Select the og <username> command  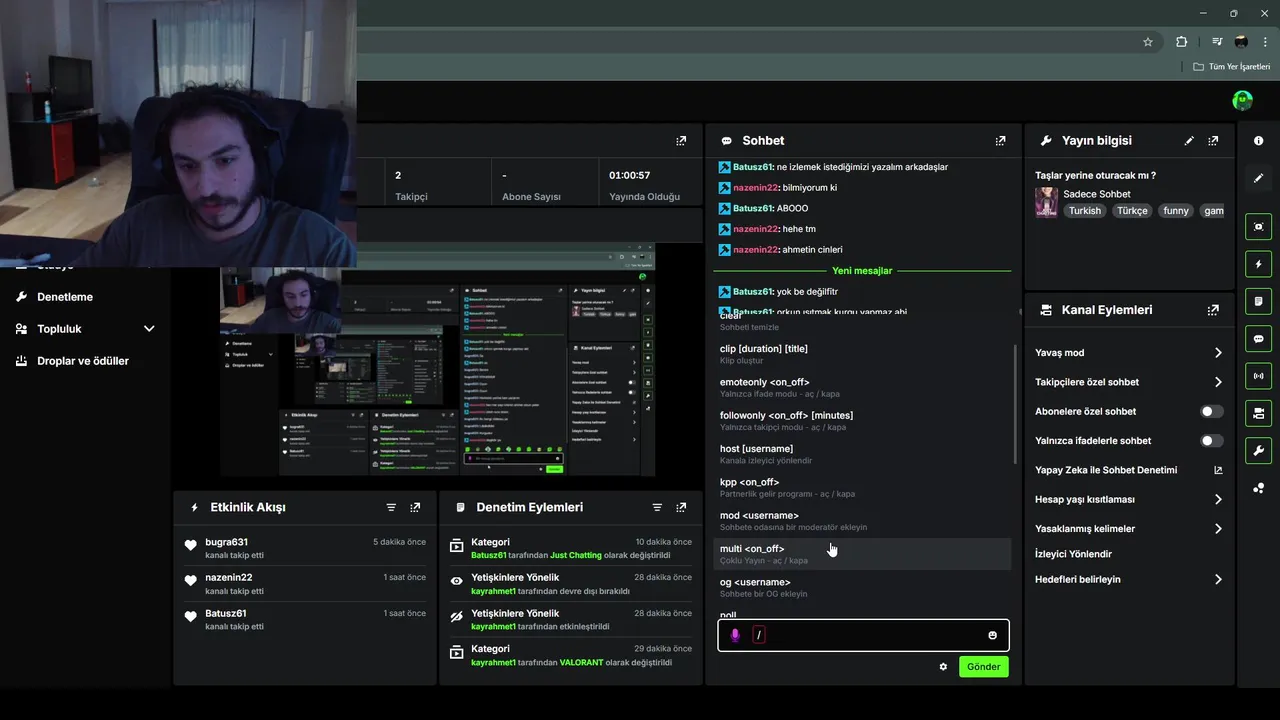coord(864,588)
